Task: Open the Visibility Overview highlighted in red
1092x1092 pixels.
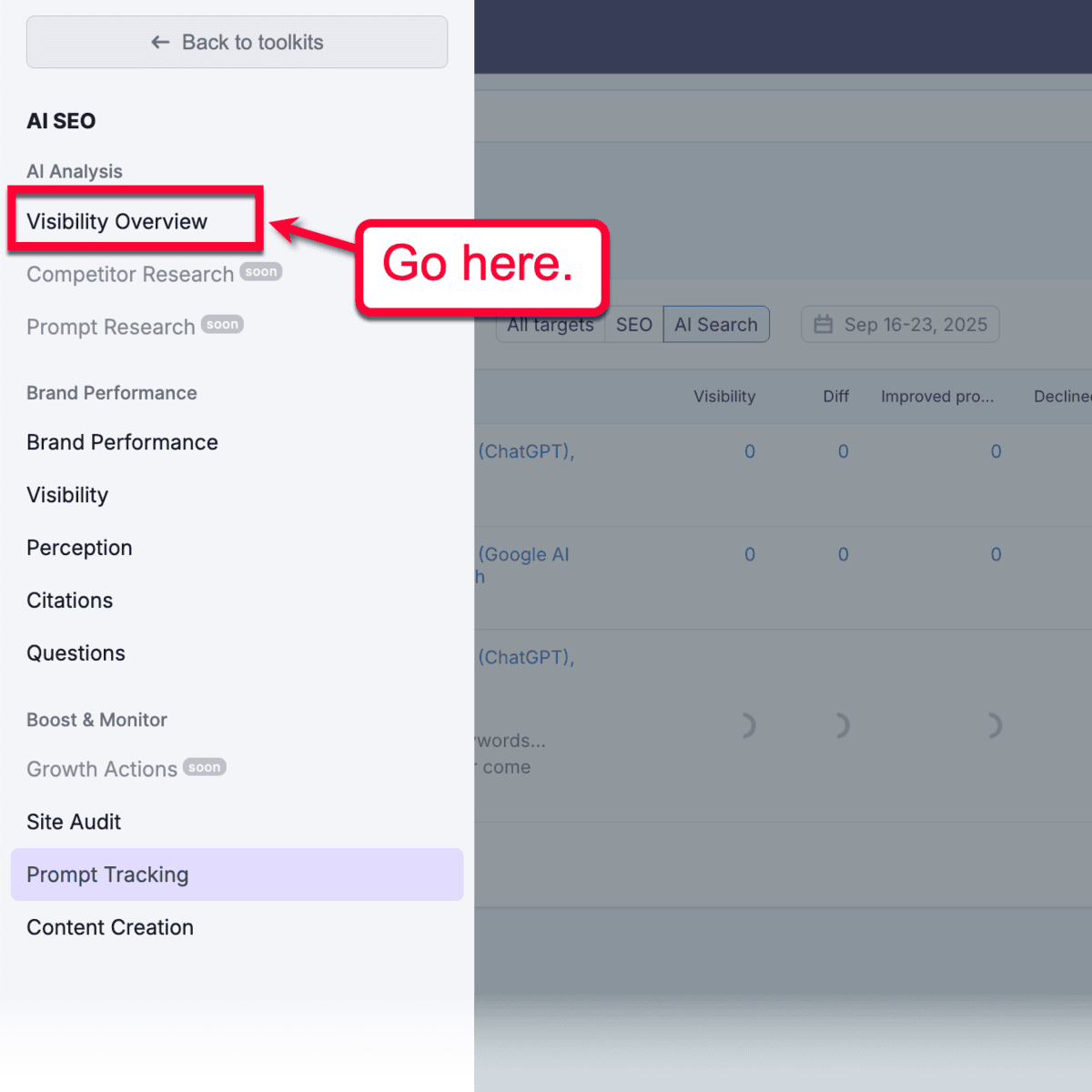Action: (116, 221)
